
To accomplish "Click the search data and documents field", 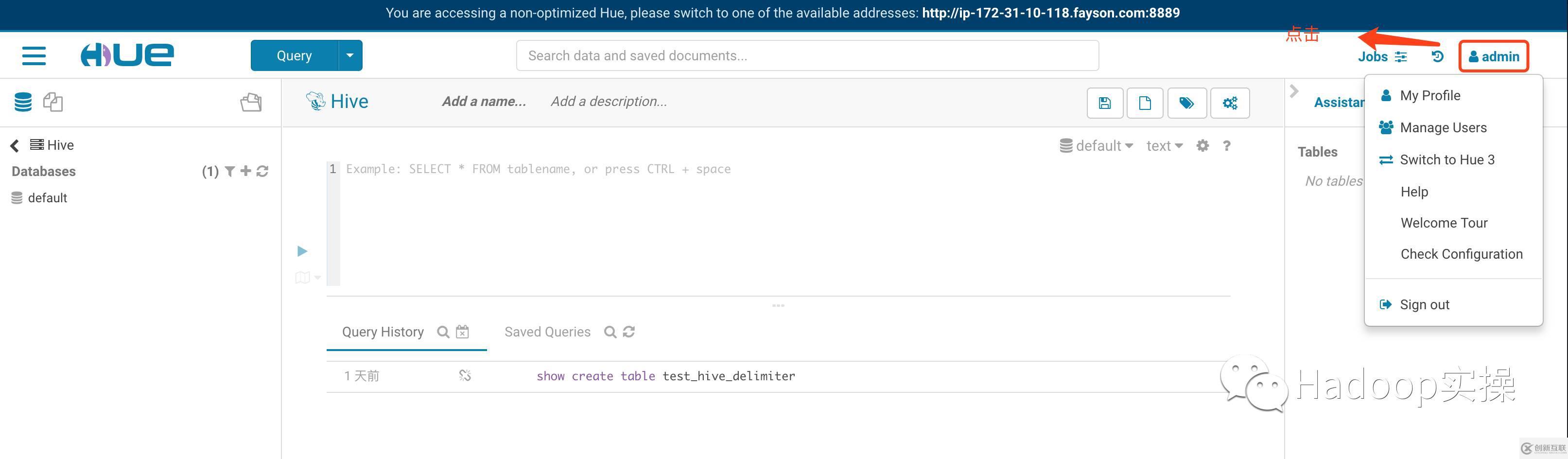I will pyautogui.click(x=807, y=55).
